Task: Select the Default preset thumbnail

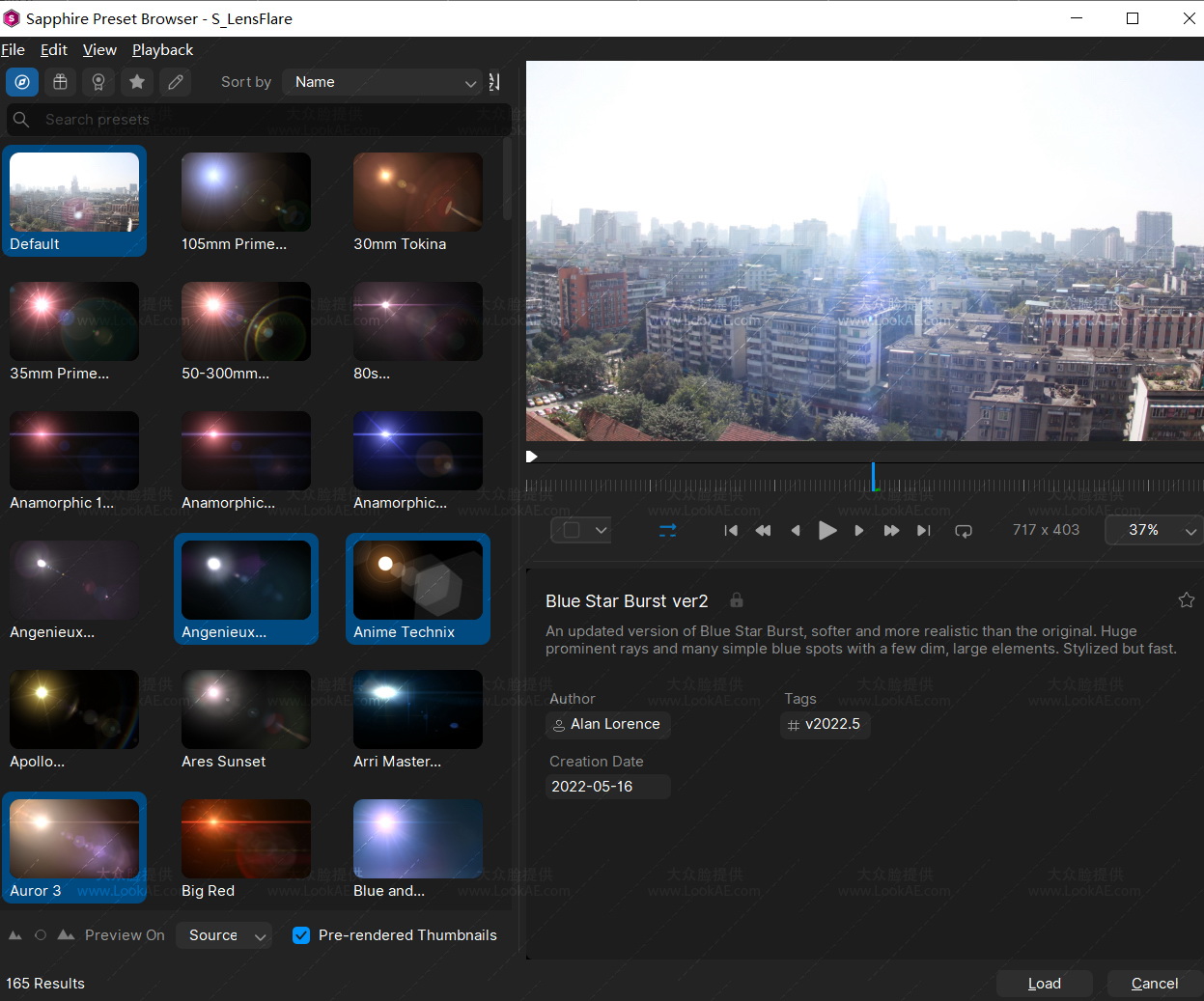Action: [74, 201]
